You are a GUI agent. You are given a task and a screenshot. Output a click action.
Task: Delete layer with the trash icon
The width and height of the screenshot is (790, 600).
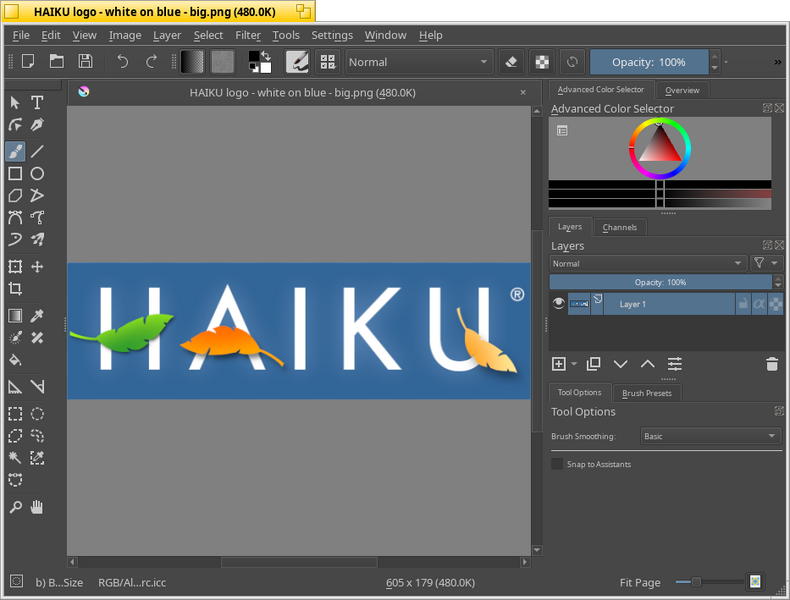pyautogui.click(x=772, y=364)
